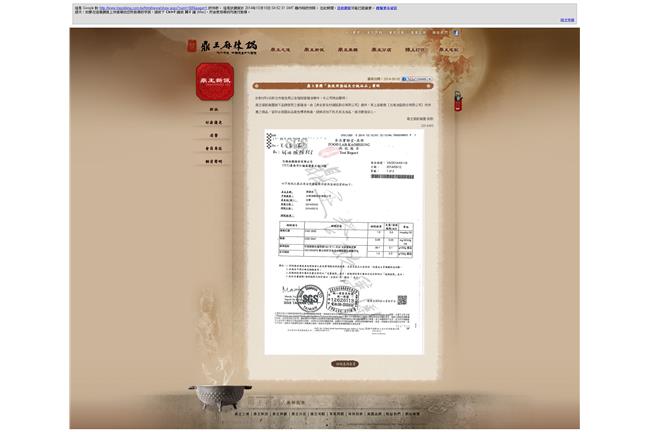650x432 pixels.
Task: Open the Facebook icon in the top-right header
Action: tap(456, 33)
